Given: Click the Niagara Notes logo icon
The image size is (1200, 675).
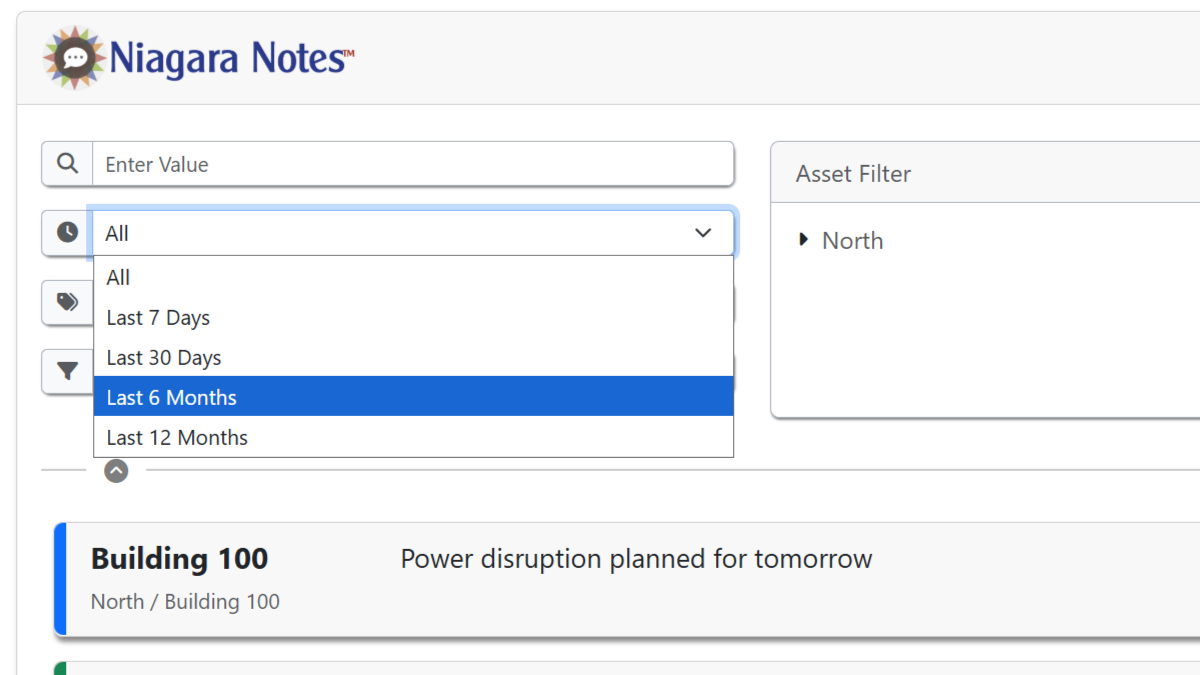Looking at the screenshot, I should click(74, 58).
